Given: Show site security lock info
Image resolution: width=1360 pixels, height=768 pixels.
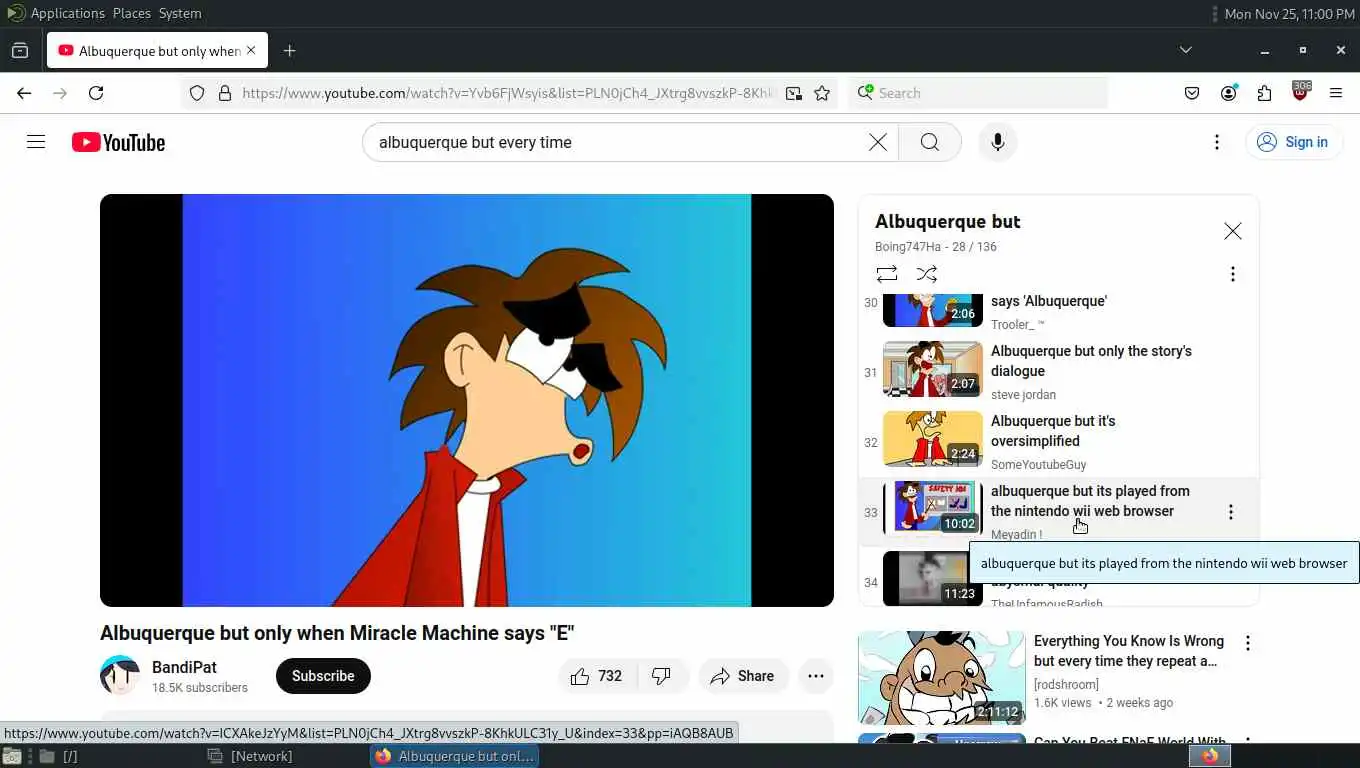Looking at the screenshot, I should [224, 93].
